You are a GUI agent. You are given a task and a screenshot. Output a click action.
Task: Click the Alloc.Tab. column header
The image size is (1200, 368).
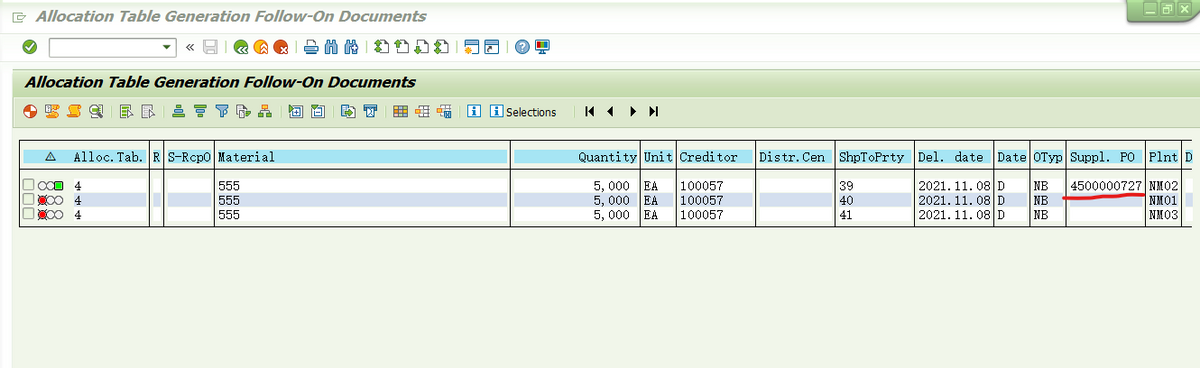point(108,157)
